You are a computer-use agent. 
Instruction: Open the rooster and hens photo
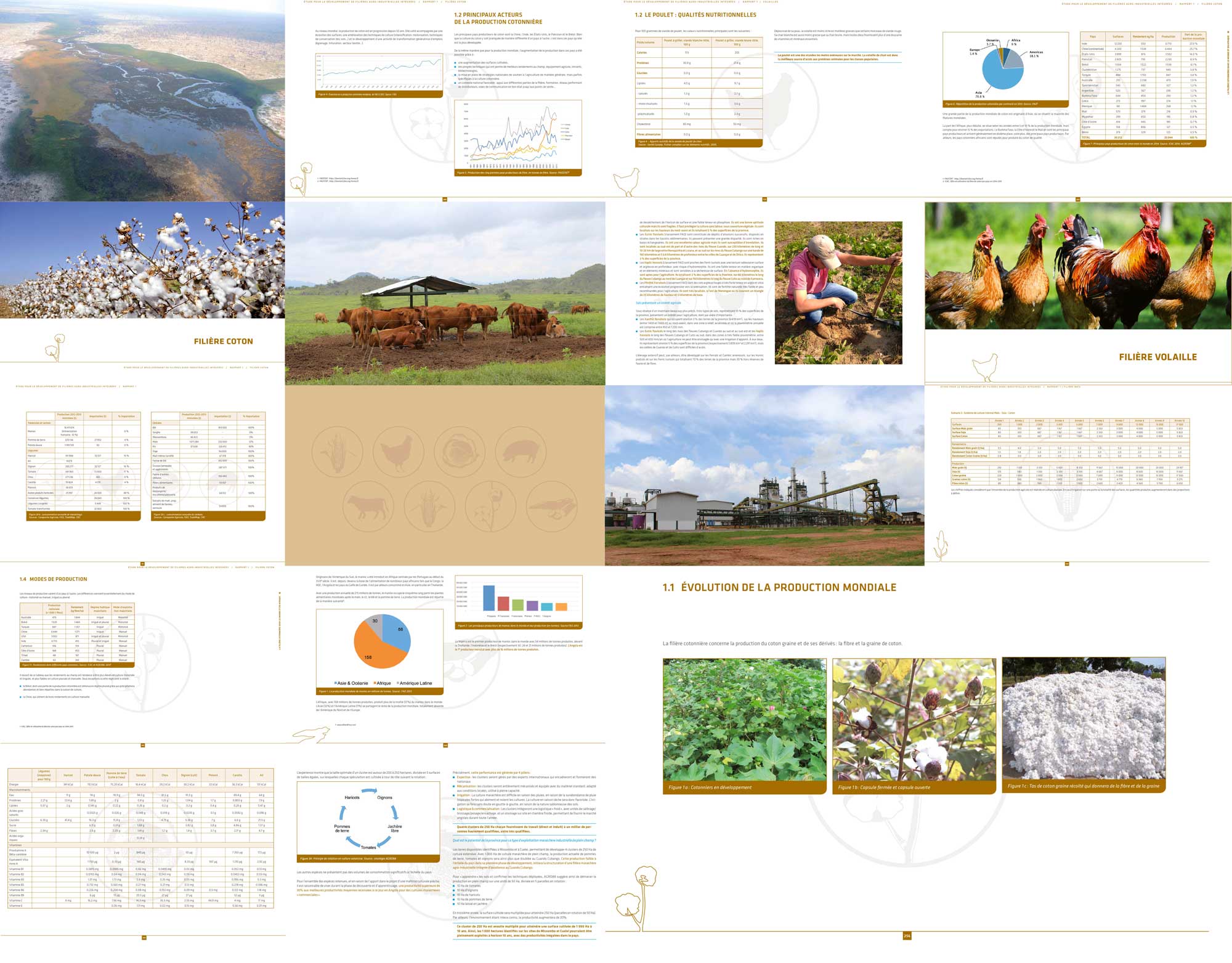[1077, 266]
